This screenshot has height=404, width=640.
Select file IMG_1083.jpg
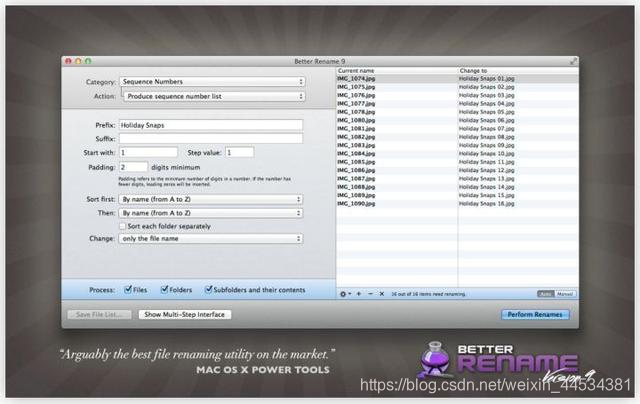coord(356,145)
